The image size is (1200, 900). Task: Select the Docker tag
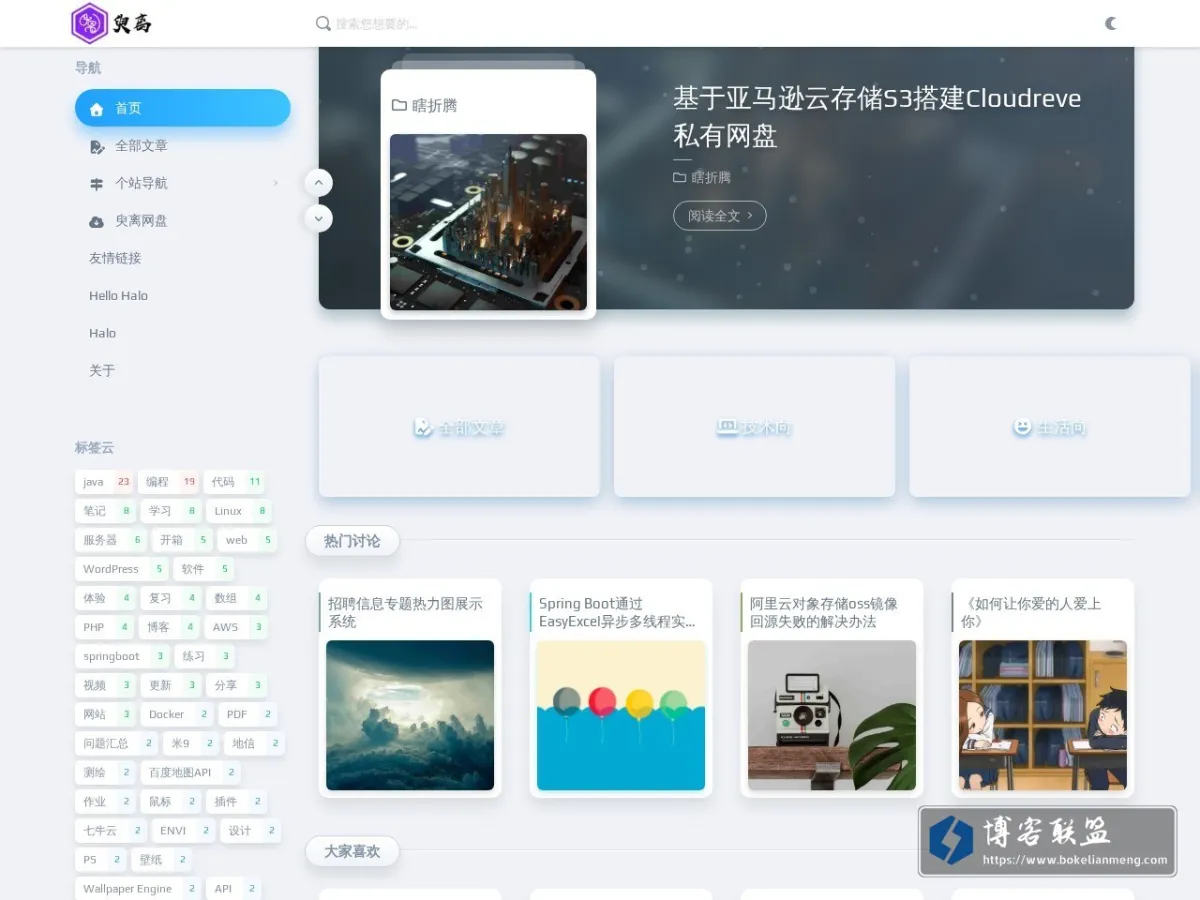[177, 714]
